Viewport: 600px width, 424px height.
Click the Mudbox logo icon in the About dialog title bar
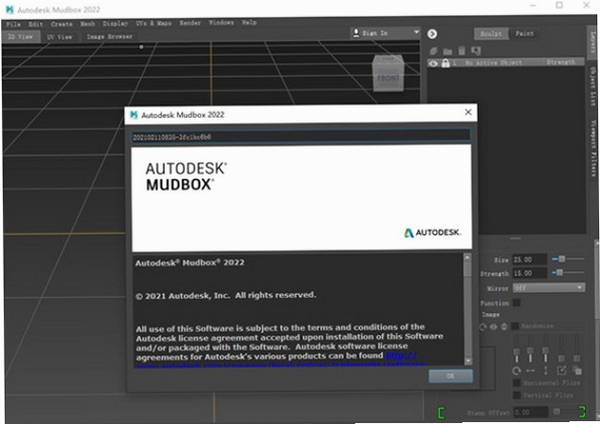click(134, 114)
